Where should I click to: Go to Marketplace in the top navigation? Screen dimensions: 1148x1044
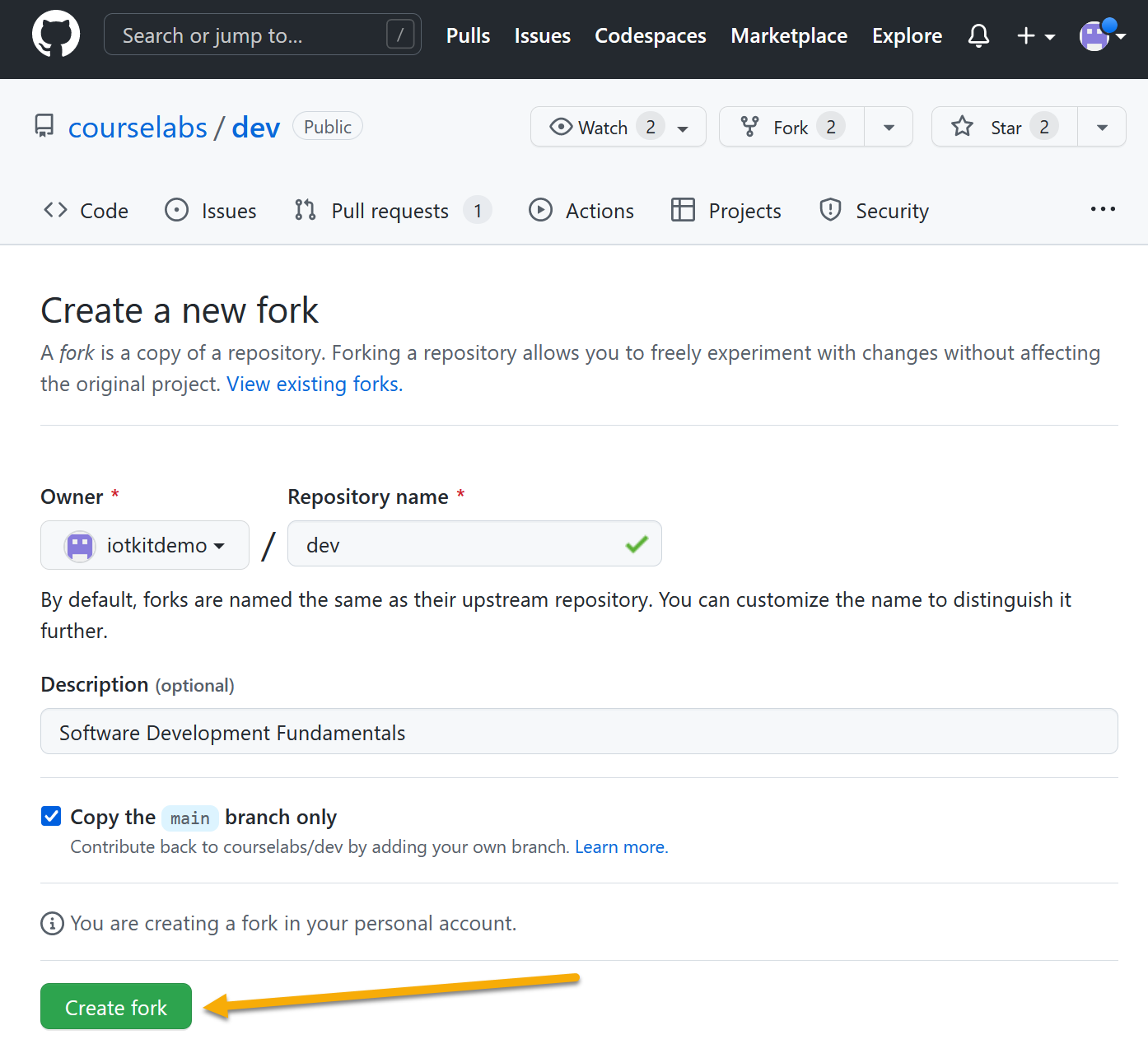click(789, 35)
